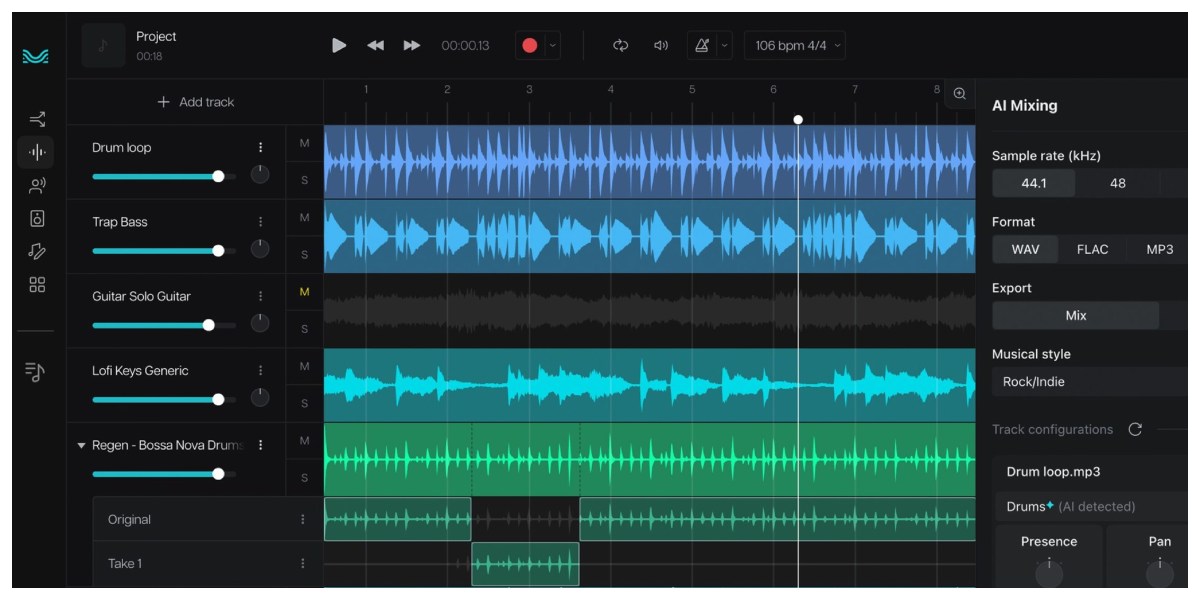Open the record options dropdown arrow
The width and height of the screenshot is (1200, 600).
553,45
